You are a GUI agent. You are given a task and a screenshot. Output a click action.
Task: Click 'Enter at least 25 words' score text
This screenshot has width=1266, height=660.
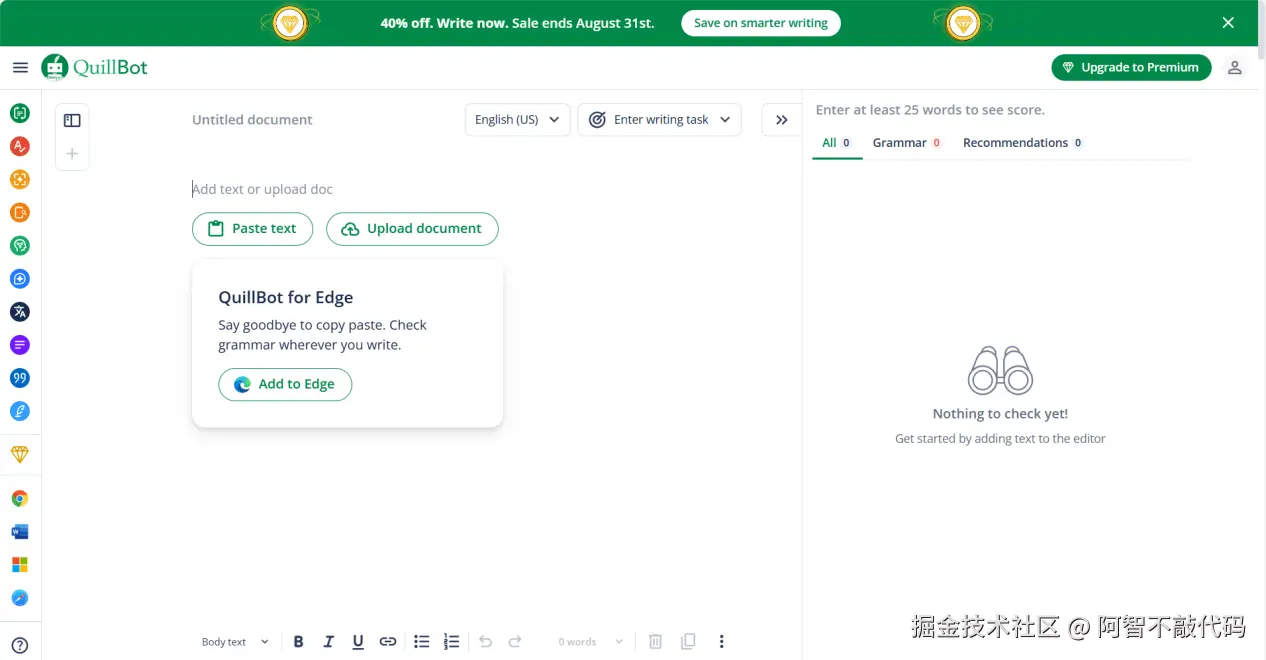coord(930,110)
